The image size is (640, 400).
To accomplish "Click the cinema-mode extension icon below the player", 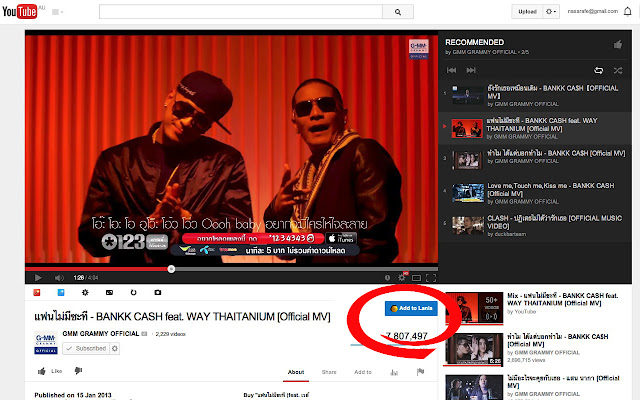I will pos(109,292).
